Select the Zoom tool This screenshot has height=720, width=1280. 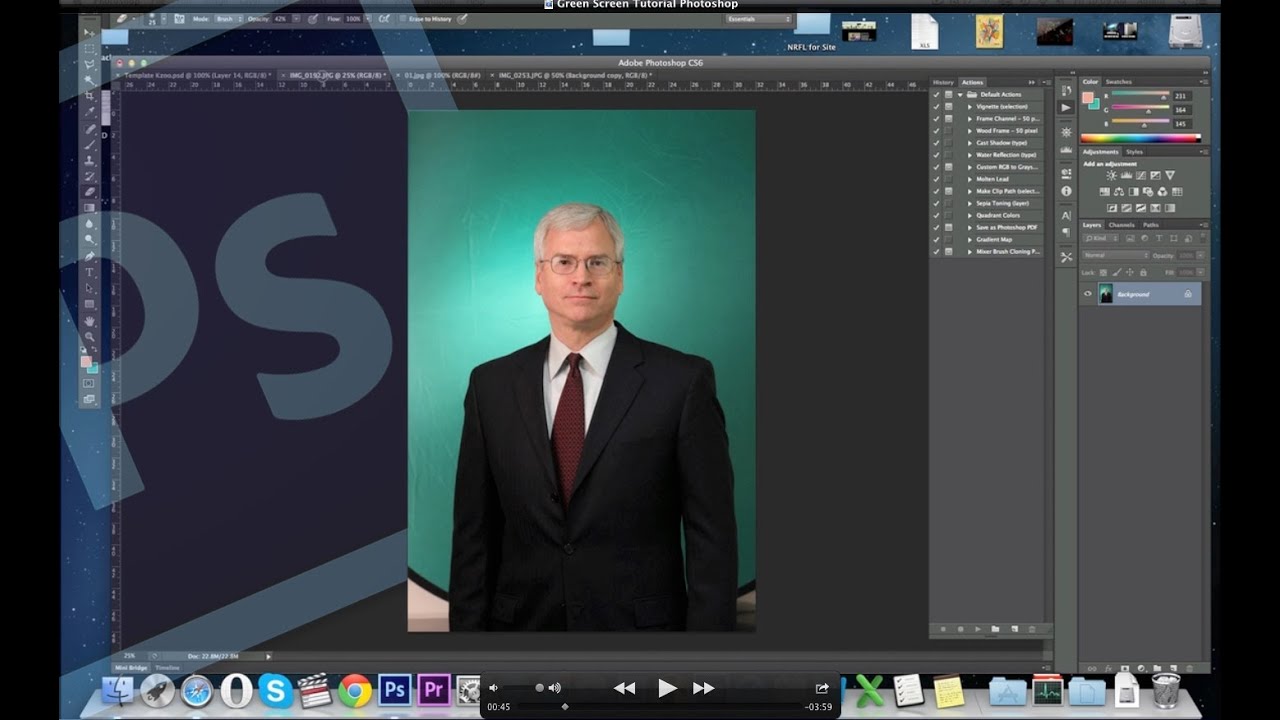click(x=90, y=337)
